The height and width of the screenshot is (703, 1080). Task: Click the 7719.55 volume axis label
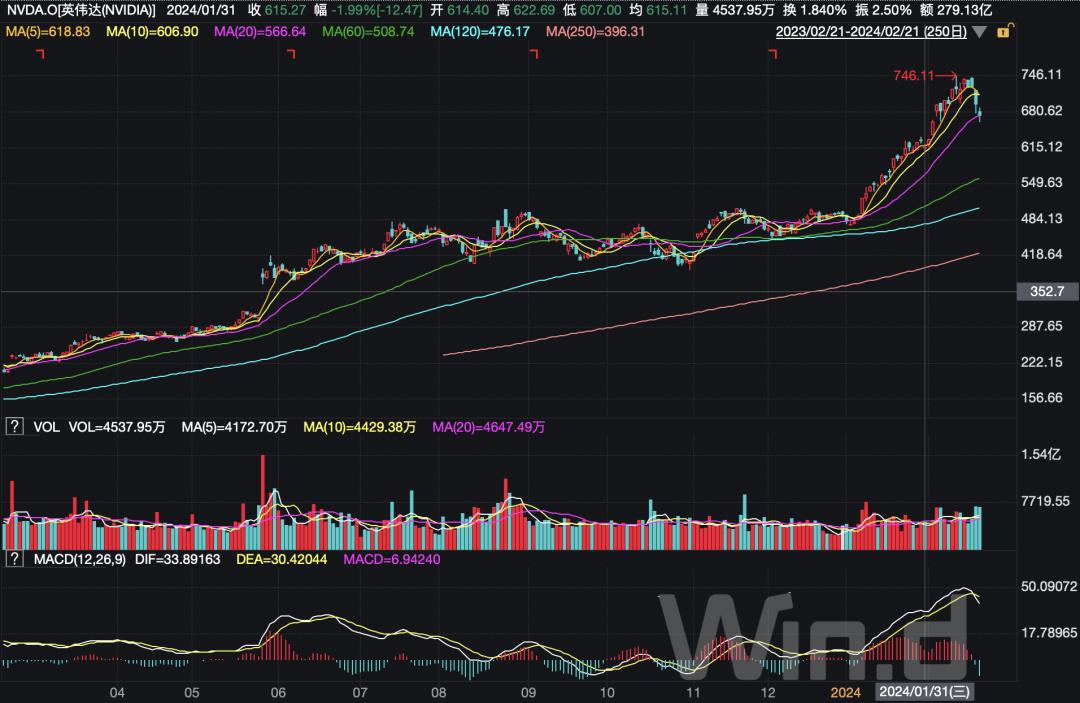(1046, 501)
